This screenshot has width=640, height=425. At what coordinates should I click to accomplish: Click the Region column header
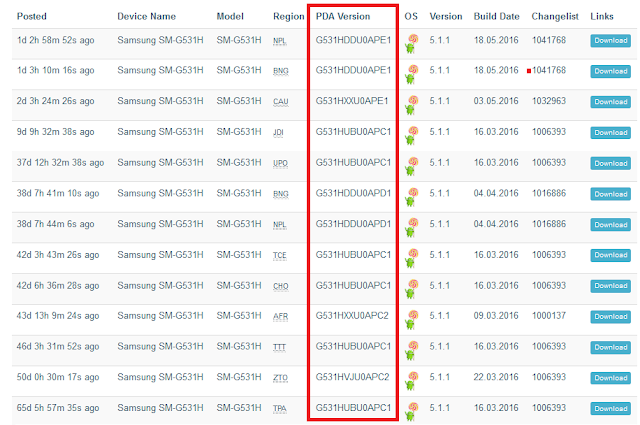(x=289, y=16)
